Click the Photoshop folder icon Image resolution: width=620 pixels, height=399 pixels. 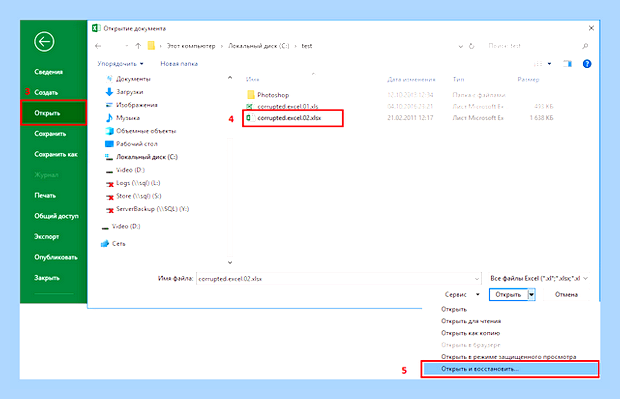click(x=251, y=95)
